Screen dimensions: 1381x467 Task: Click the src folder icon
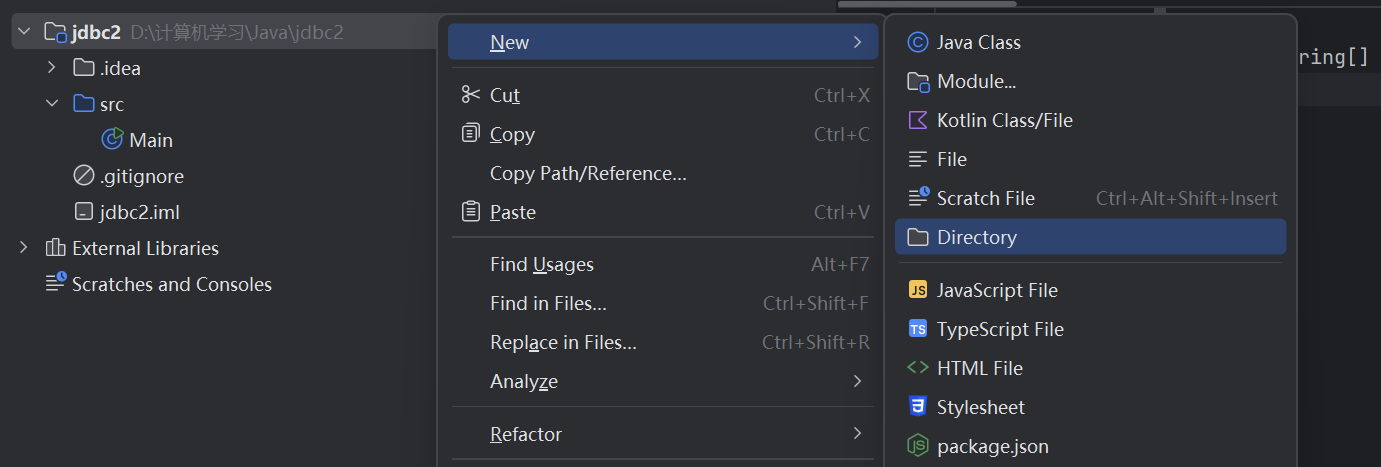point(84,104)
